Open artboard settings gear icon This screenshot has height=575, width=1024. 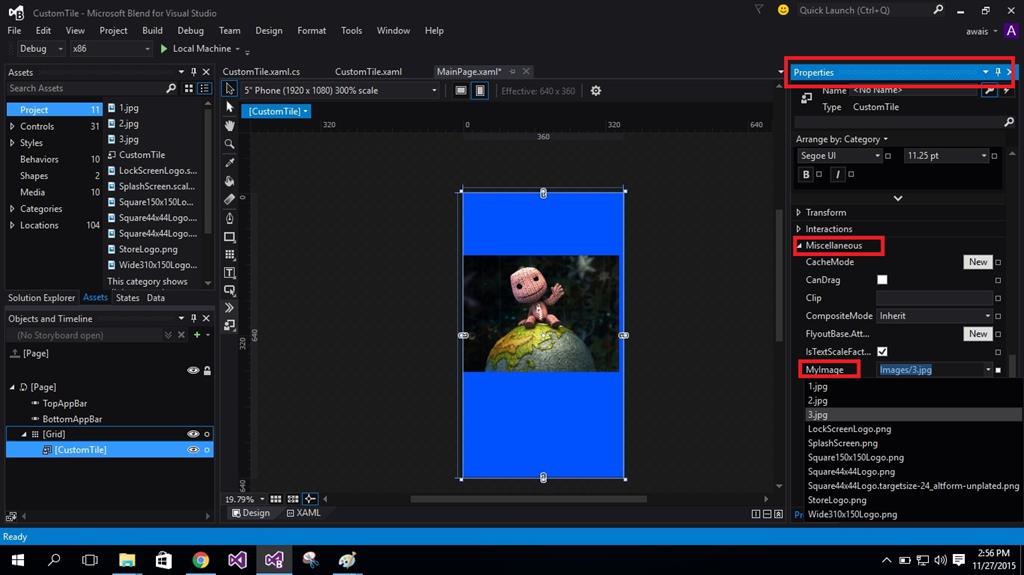click(596, 91)
